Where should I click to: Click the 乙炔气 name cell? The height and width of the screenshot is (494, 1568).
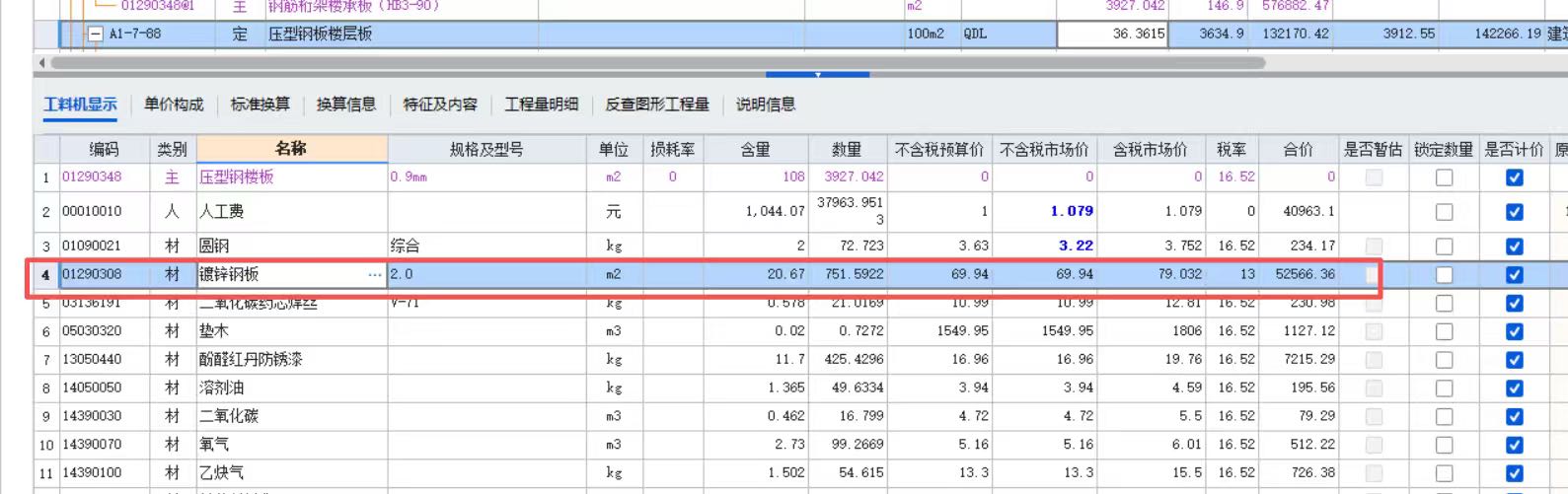(x=291, y=472)
